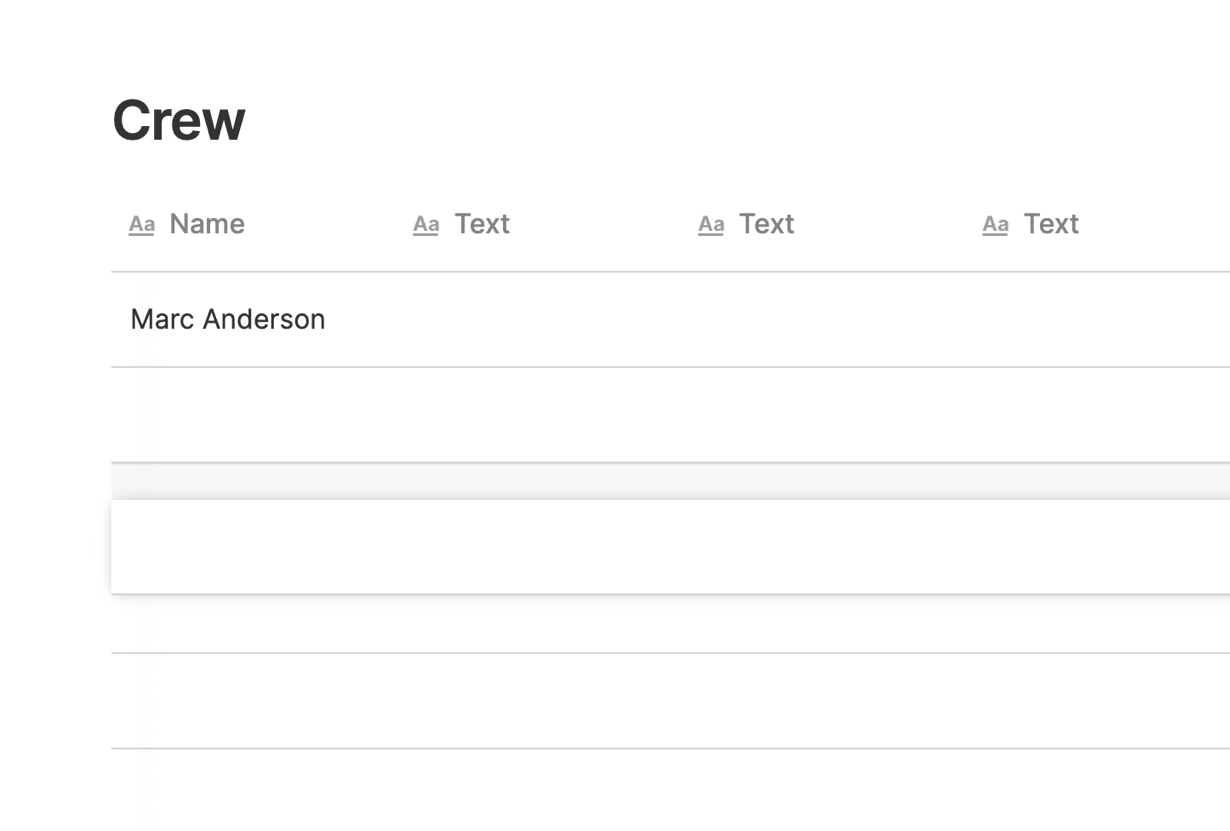Click the Crew database title
The image size is (1230, 831).
(179, 121)
